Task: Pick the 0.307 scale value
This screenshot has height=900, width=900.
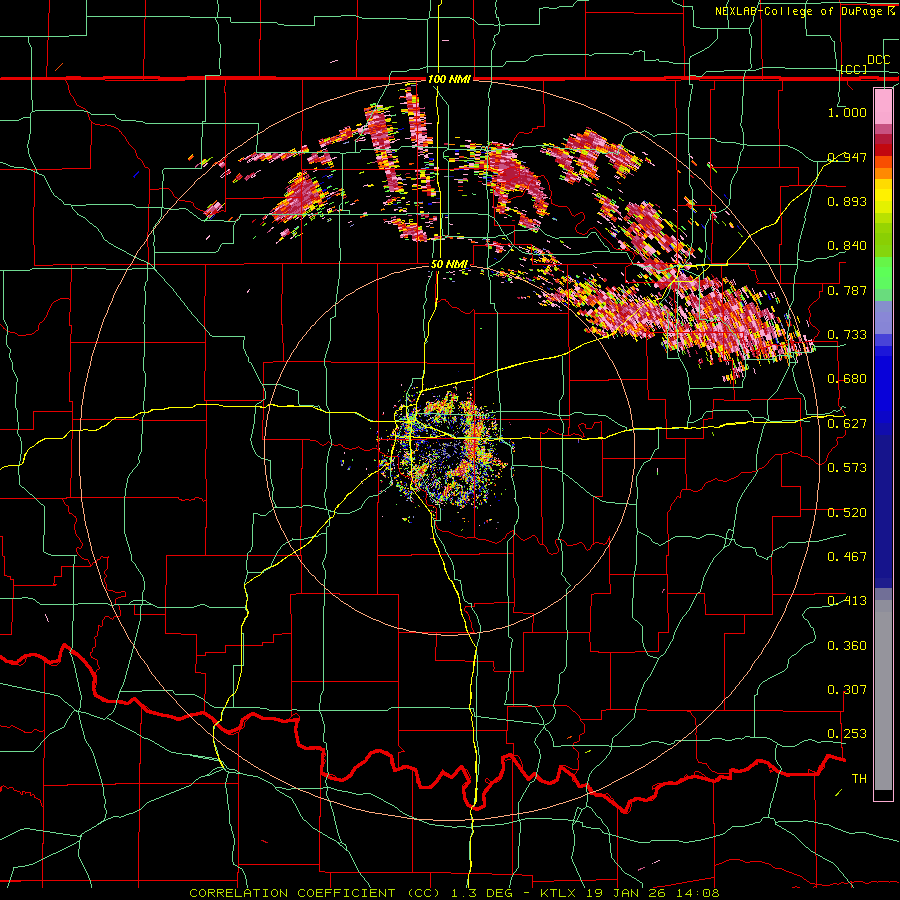Action: click(x=847, y=690)
